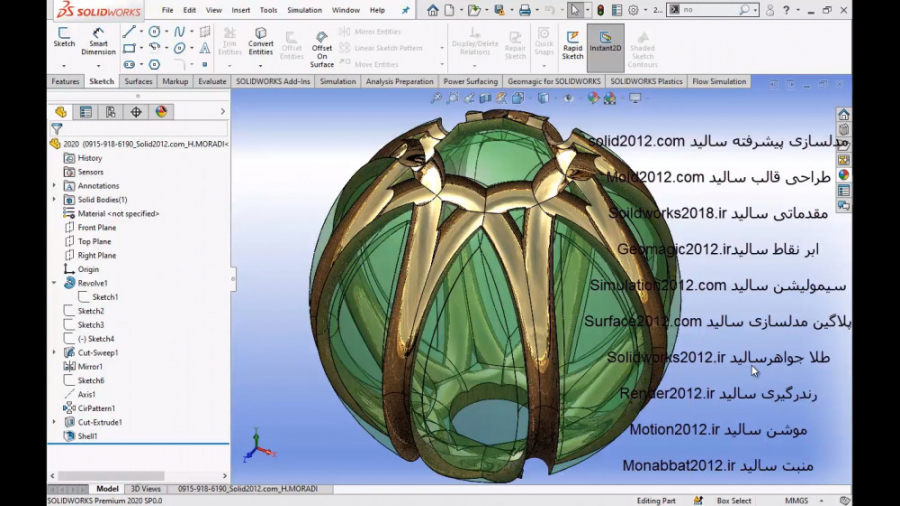Toggle Instant2D mode
This screenshot has height=506, width=900.
point(605,47)
